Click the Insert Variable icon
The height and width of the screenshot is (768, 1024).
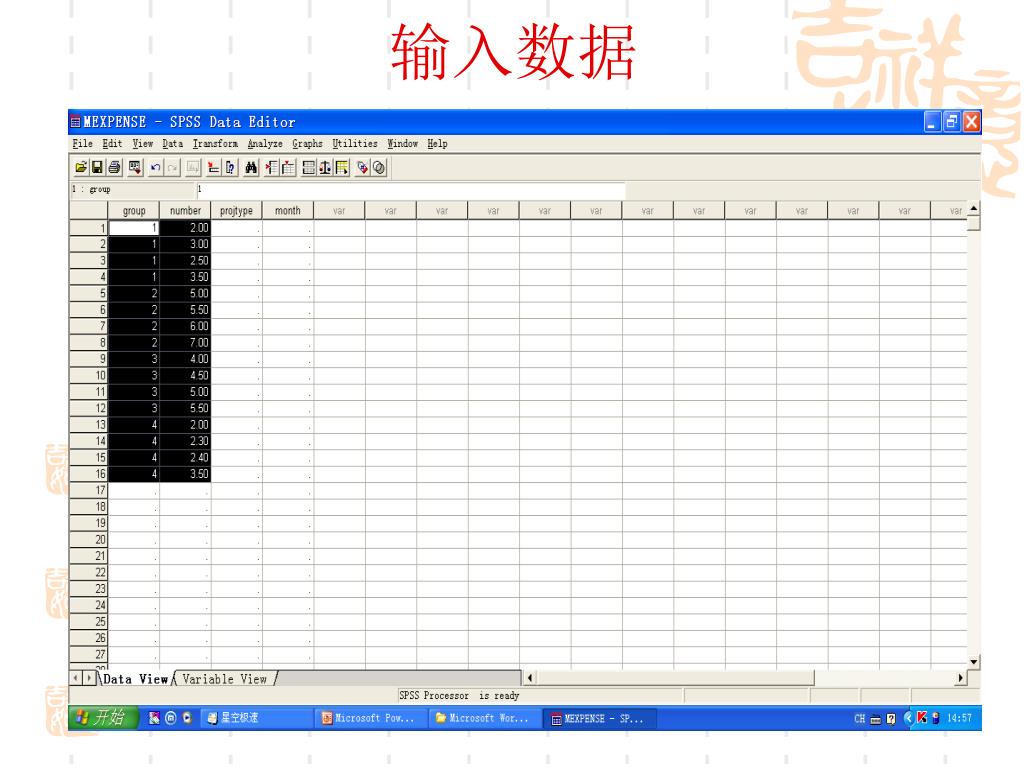point(289,168)
